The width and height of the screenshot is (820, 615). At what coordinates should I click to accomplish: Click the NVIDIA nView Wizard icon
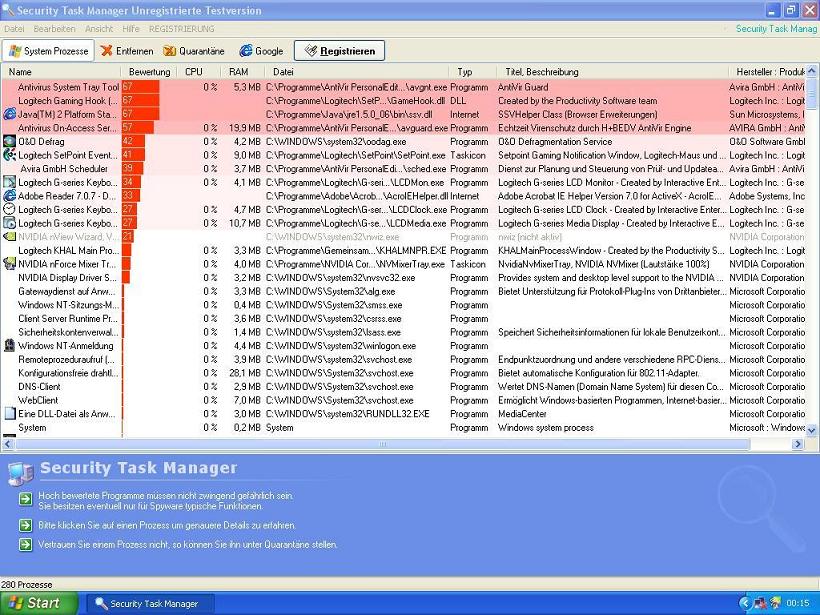pyautogui.click(x=9, y=236)
